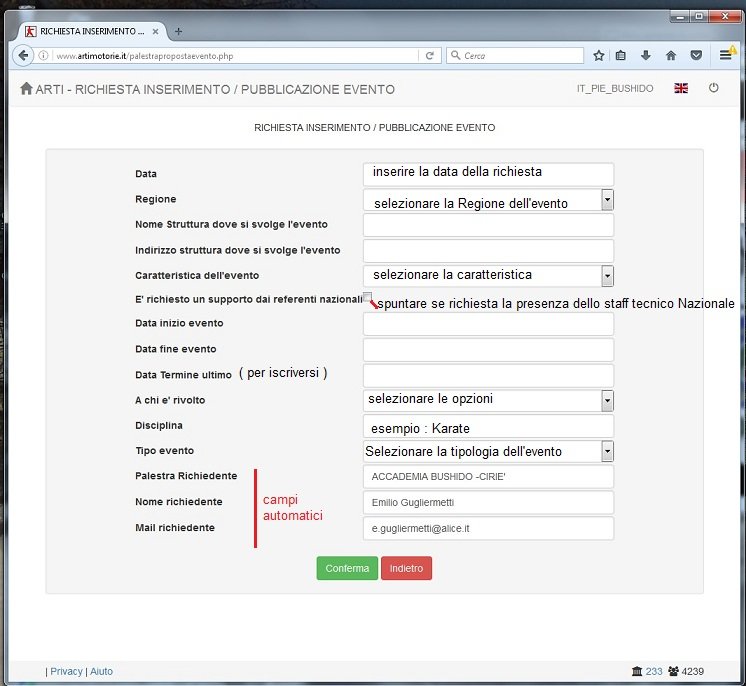Expand the Regione dropdown
Viewport: 746px width, 686px height.
coord(607,200)
